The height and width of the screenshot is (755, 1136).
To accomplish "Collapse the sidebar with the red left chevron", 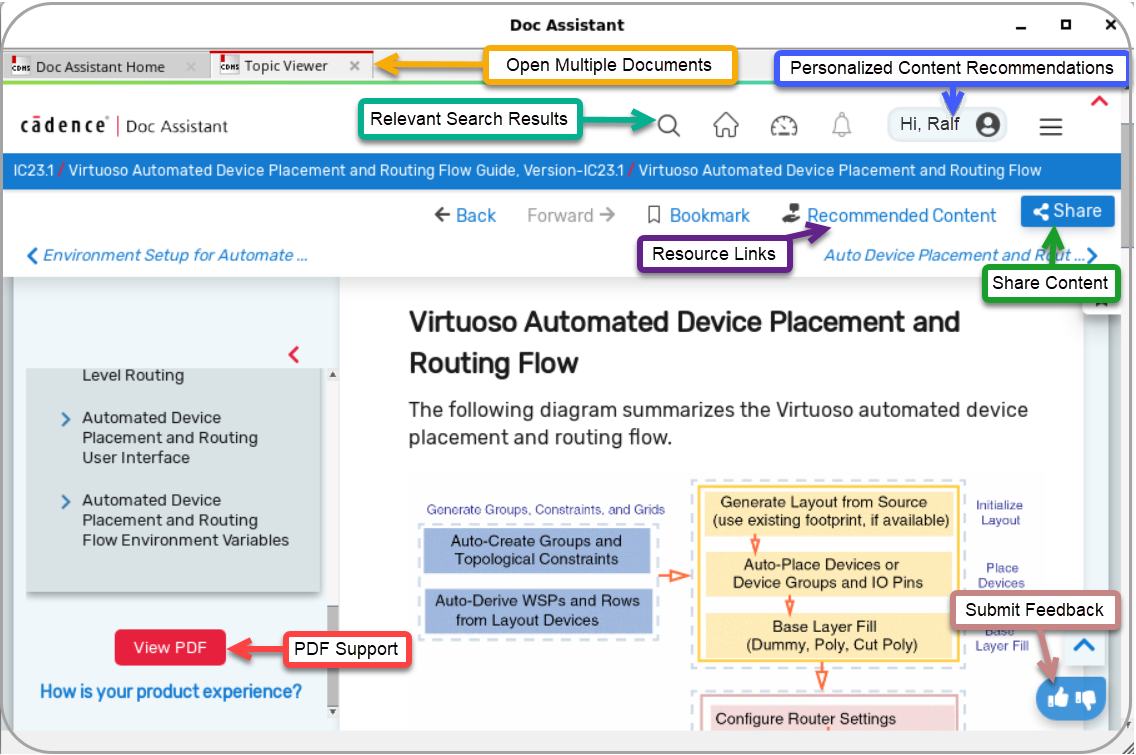I will [x=293, y=354].
